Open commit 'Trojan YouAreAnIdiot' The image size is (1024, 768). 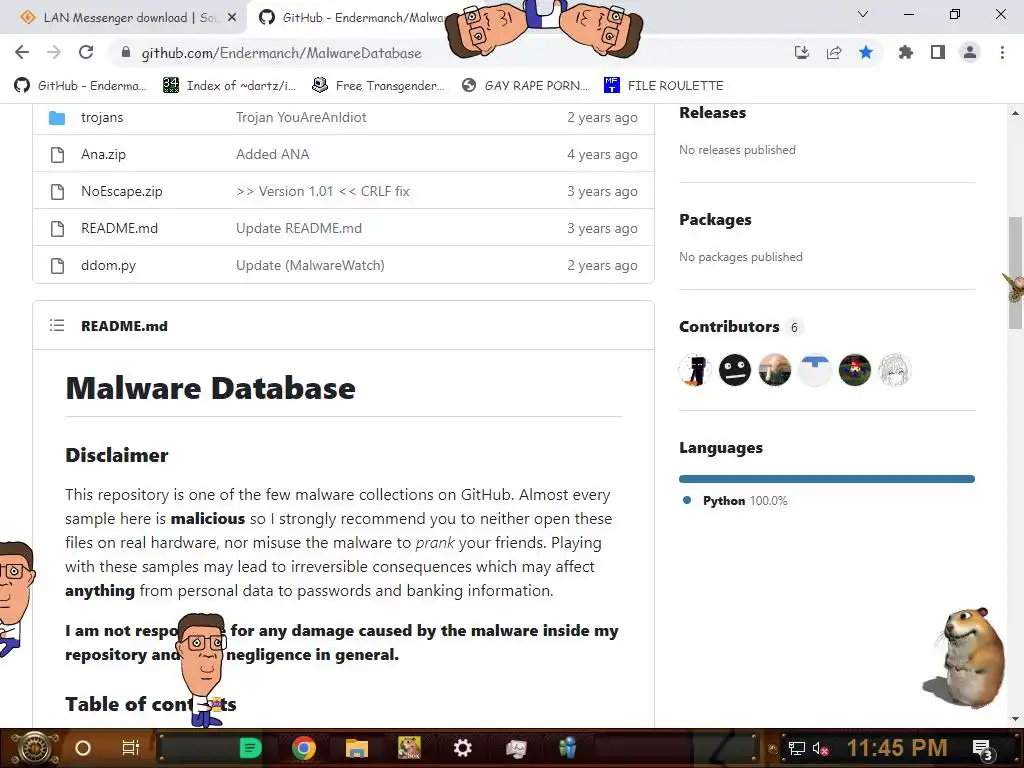(301, 118)
